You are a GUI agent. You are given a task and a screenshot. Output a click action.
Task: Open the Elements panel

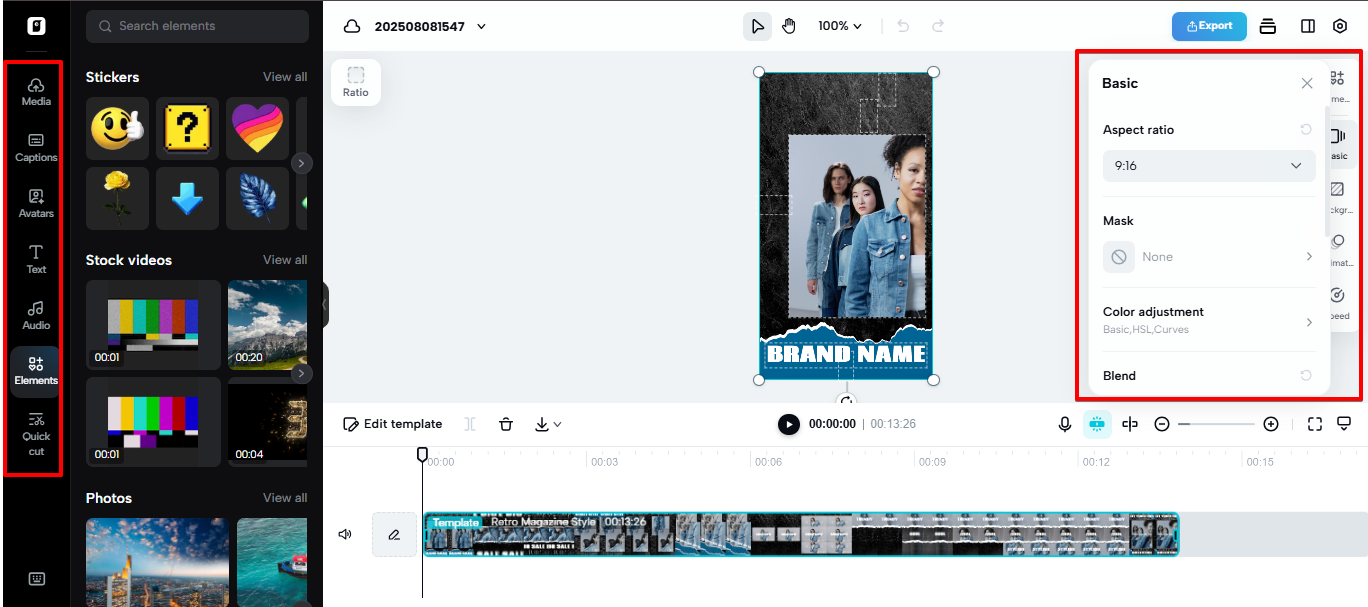coord(35,372)
